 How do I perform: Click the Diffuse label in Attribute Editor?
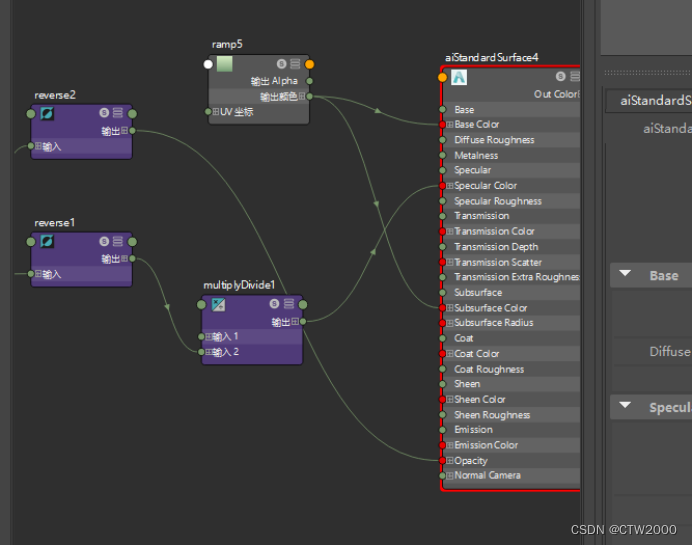(x=670, y=352)
